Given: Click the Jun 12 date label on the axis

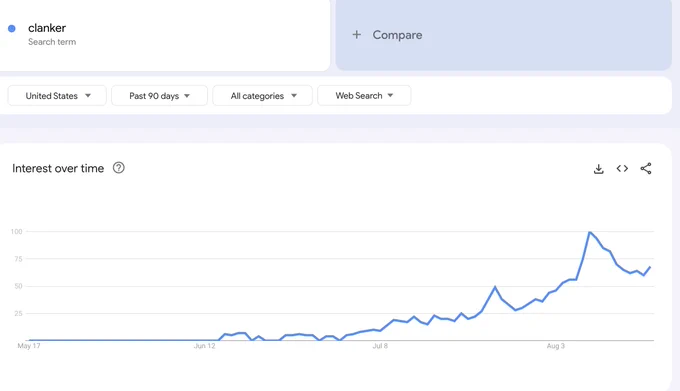Looking at the screenshot, I should coord(204,346).
